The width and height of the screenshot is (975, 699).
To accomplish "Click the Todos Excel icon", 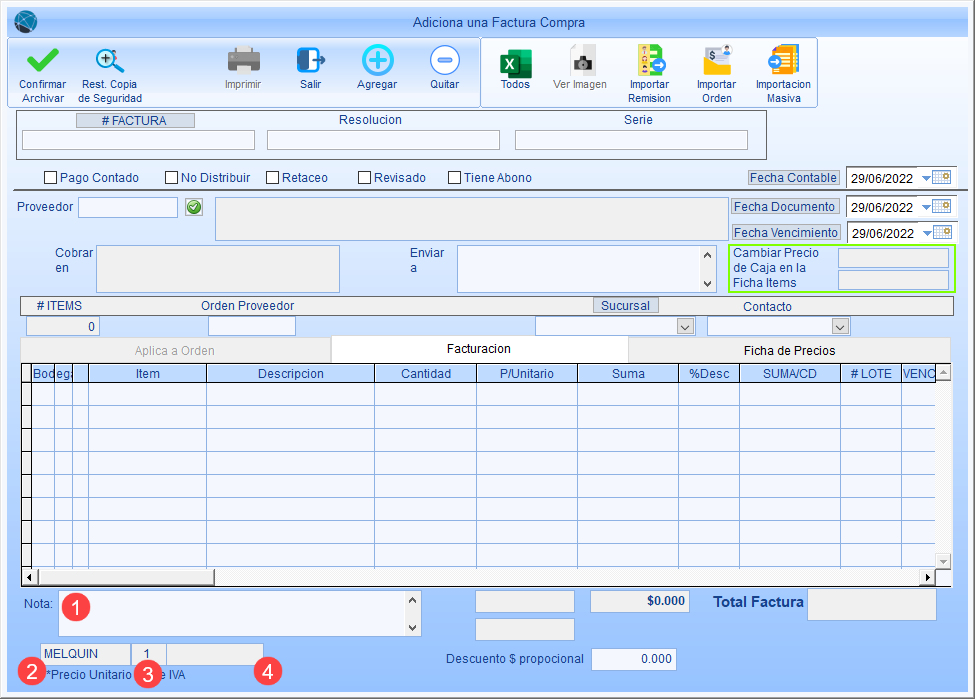I will point(515,63).
